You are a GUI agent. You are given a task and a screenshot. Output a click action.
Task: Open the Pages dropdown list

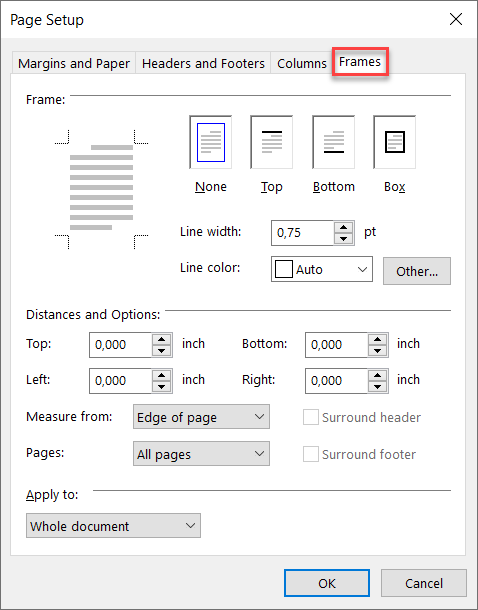click(x=201, y=454)
